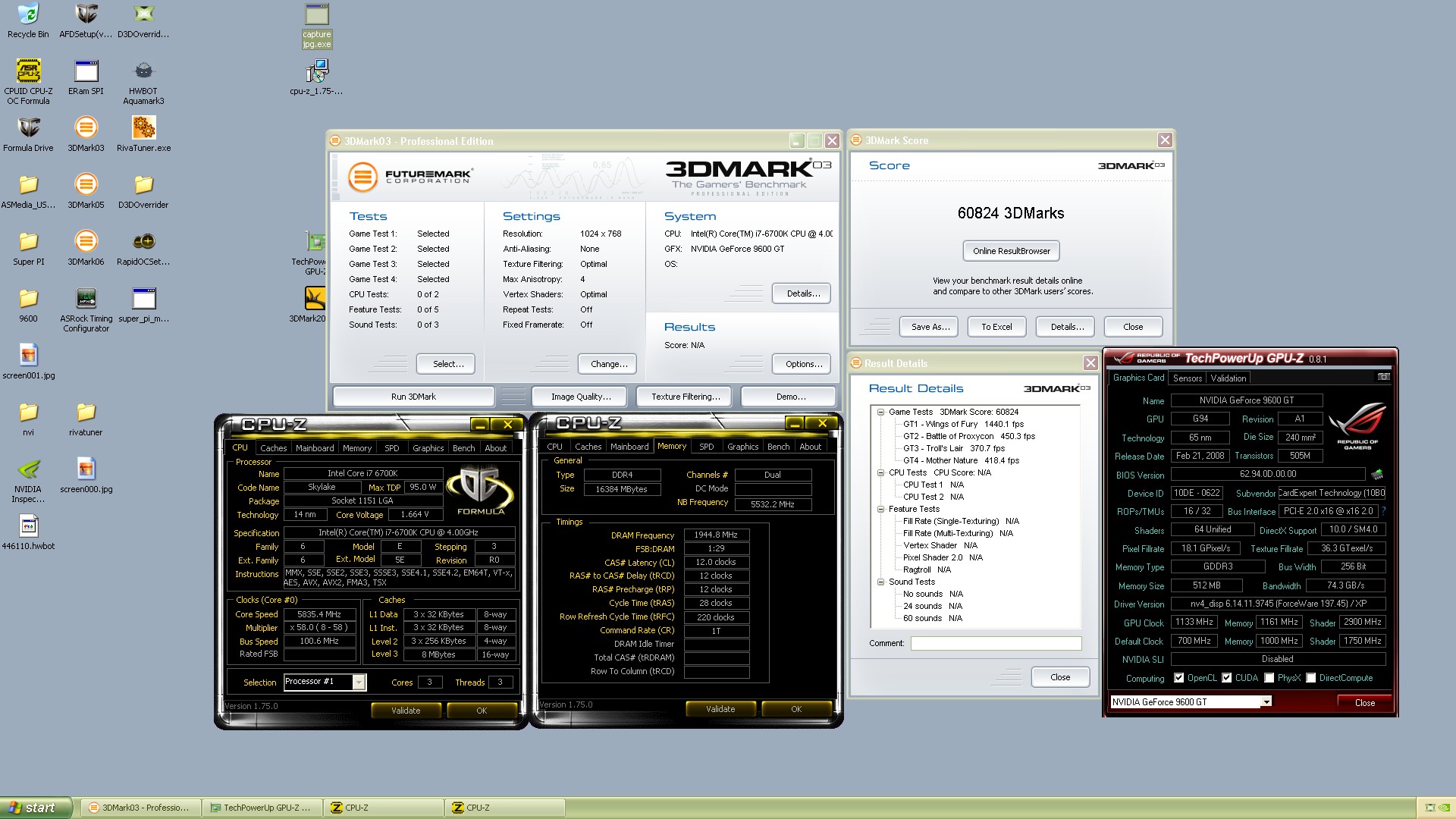Click the To Excel button
This screenshot has width=1456, height=819.
coord(996,327)
